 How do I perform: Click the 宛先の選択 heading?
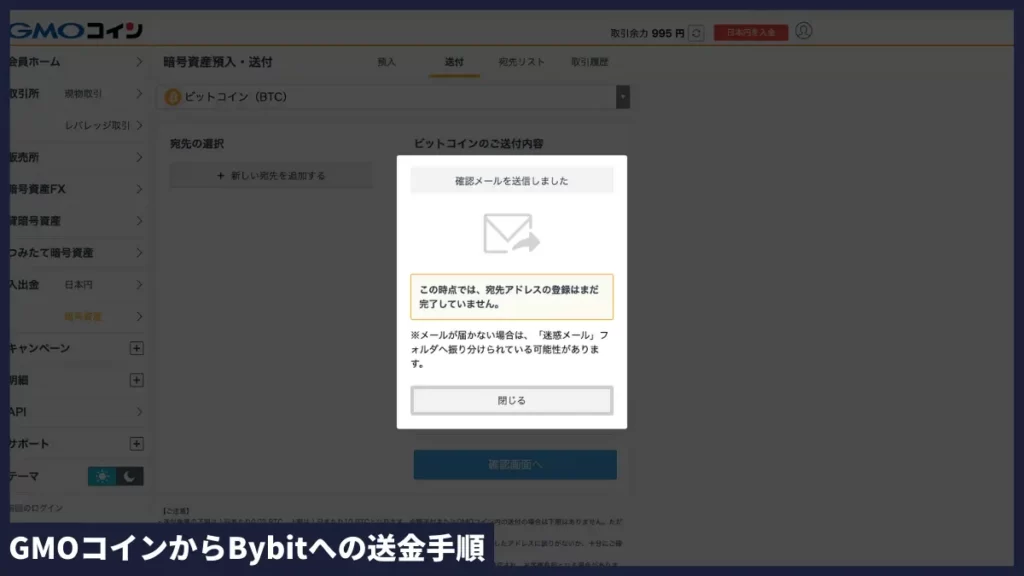(x=197, y=144)
